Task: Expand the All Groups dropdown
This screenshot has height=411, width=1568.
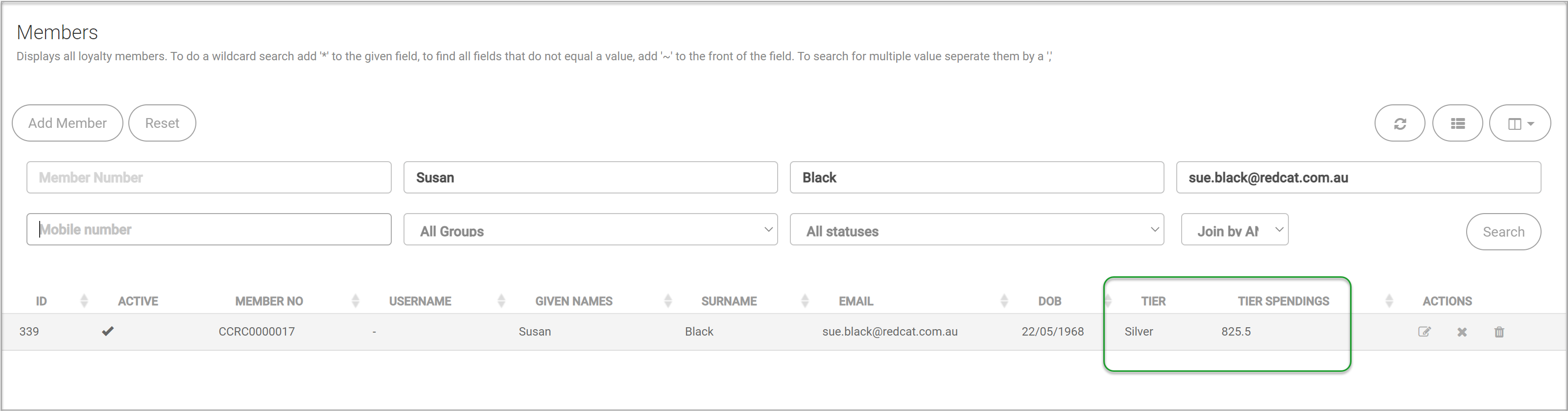Action: point(591,230)
